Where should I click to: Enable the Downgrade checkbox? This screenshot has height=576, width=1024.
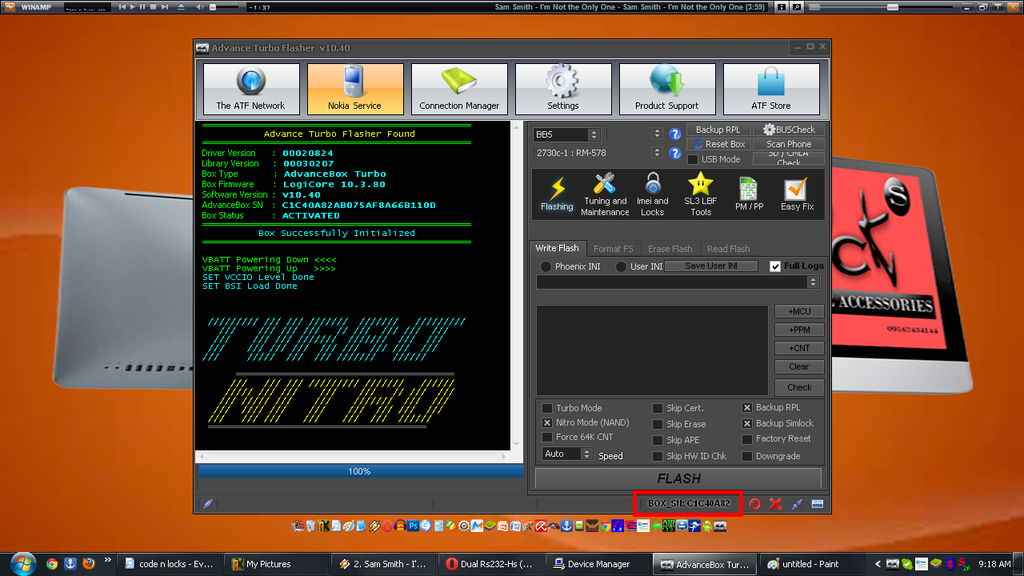point(747,456)
